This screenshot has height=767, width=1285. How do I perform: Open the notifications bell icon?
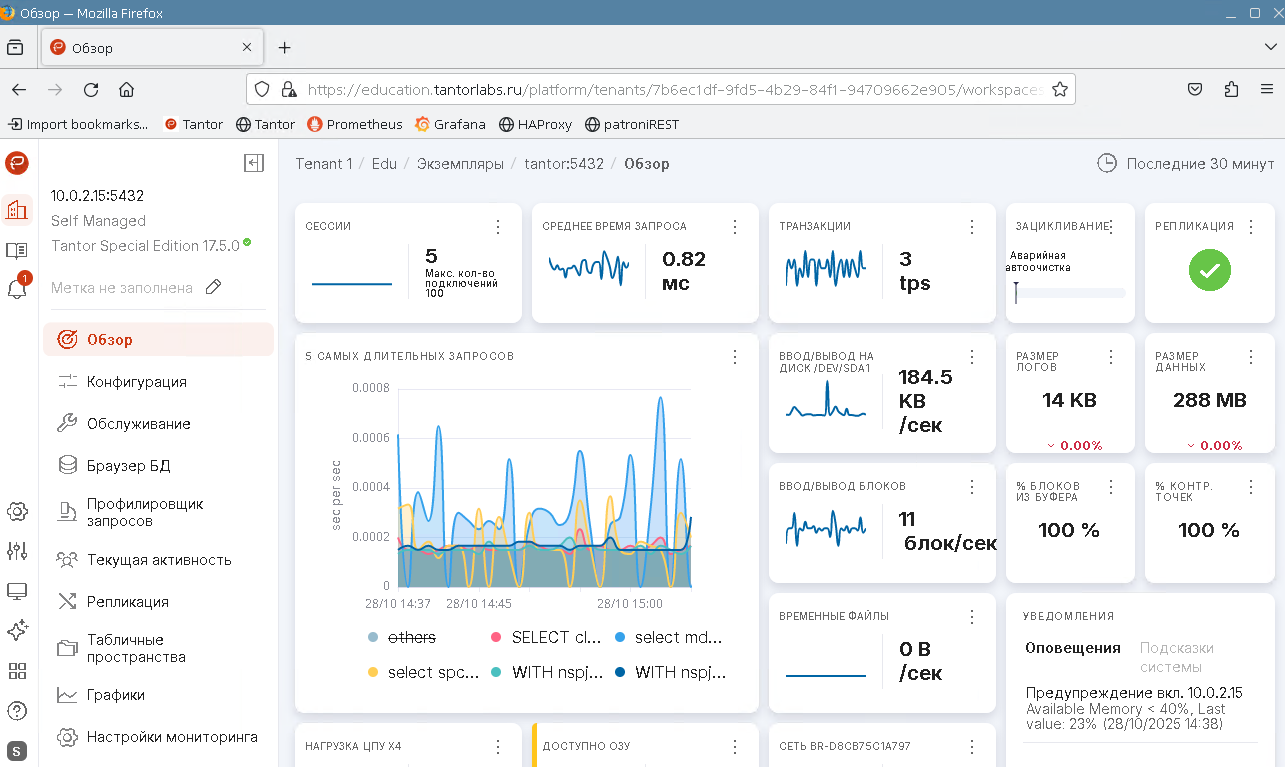tap(17, 289)
